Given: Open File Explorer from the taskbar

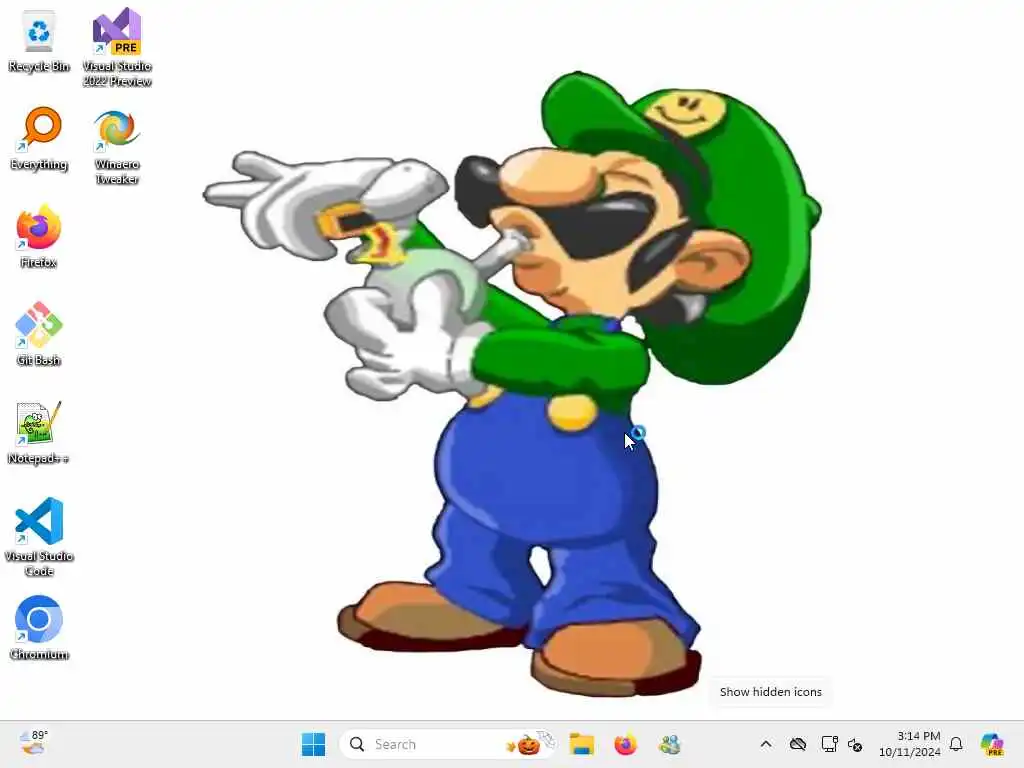Looking at the screenshot, I should [x=581, y=744].
